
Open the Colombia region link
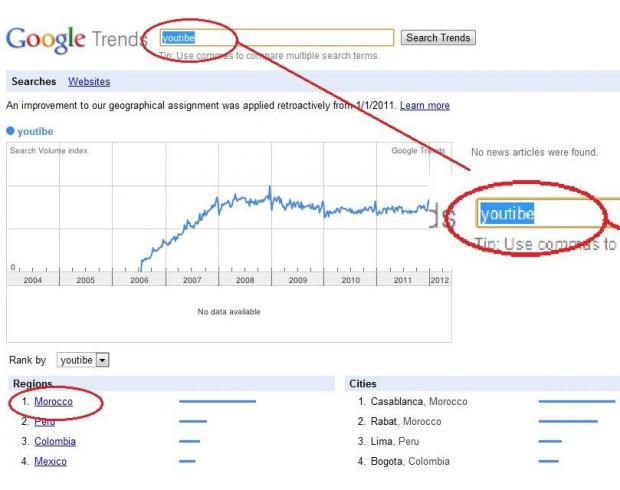coord(55,441)
